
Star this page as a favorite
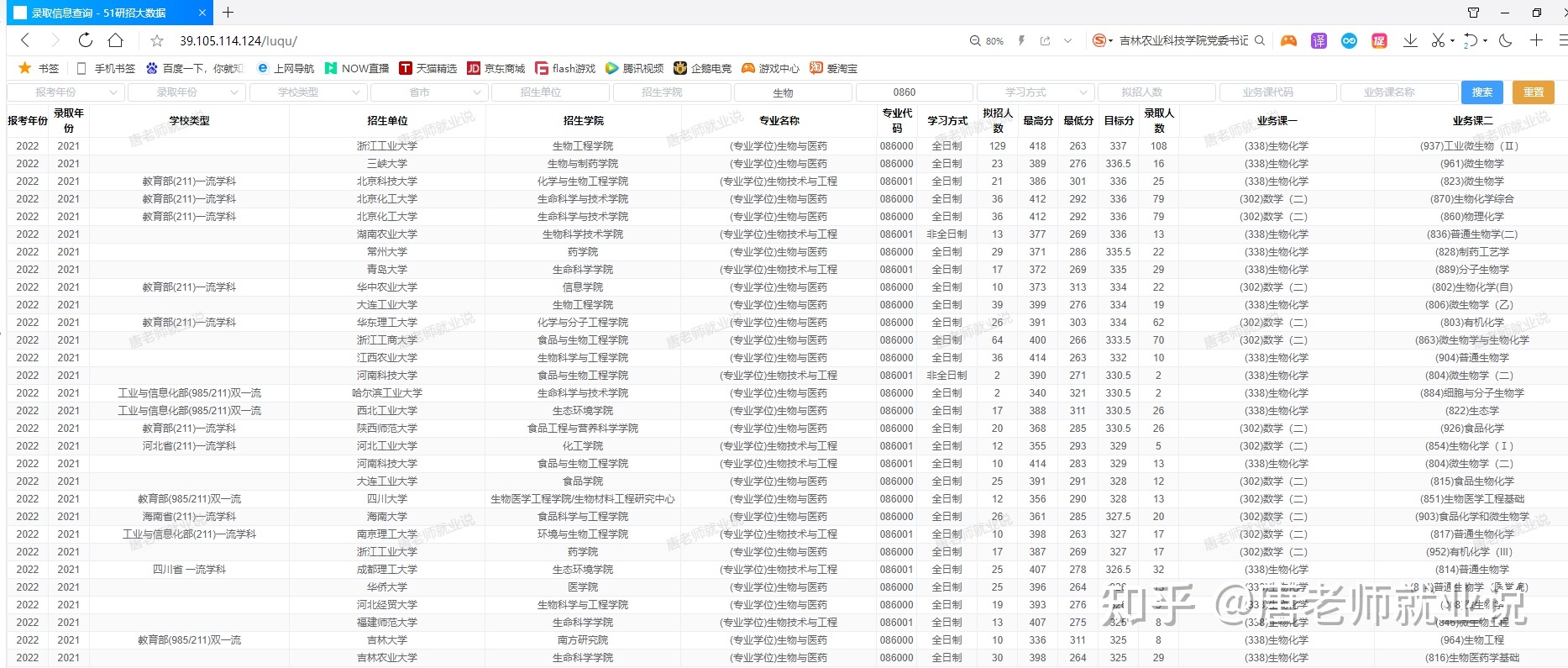pyautogui.click(x=157, y=41)
